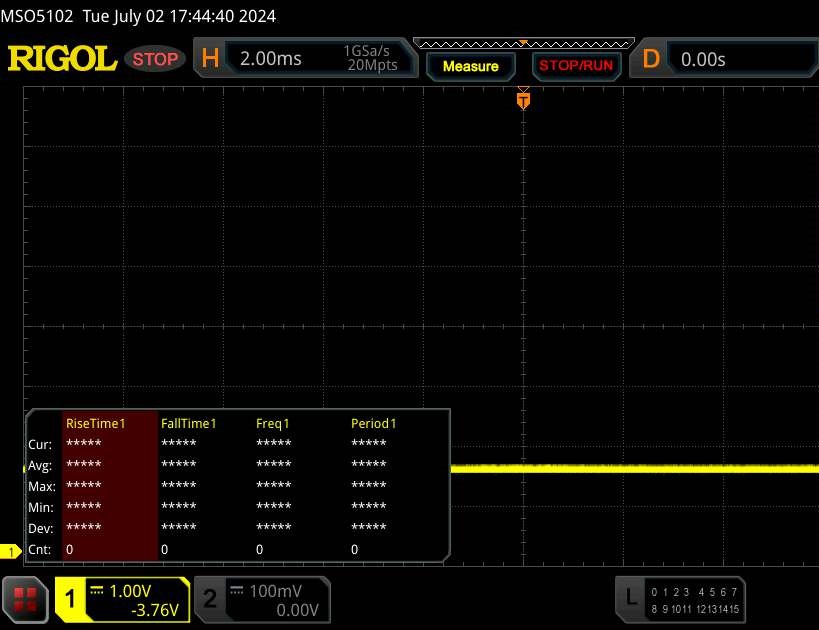Screen dimensions: 819x630
Task: Open the function navigation grid icon
Action: coord(25,600)
